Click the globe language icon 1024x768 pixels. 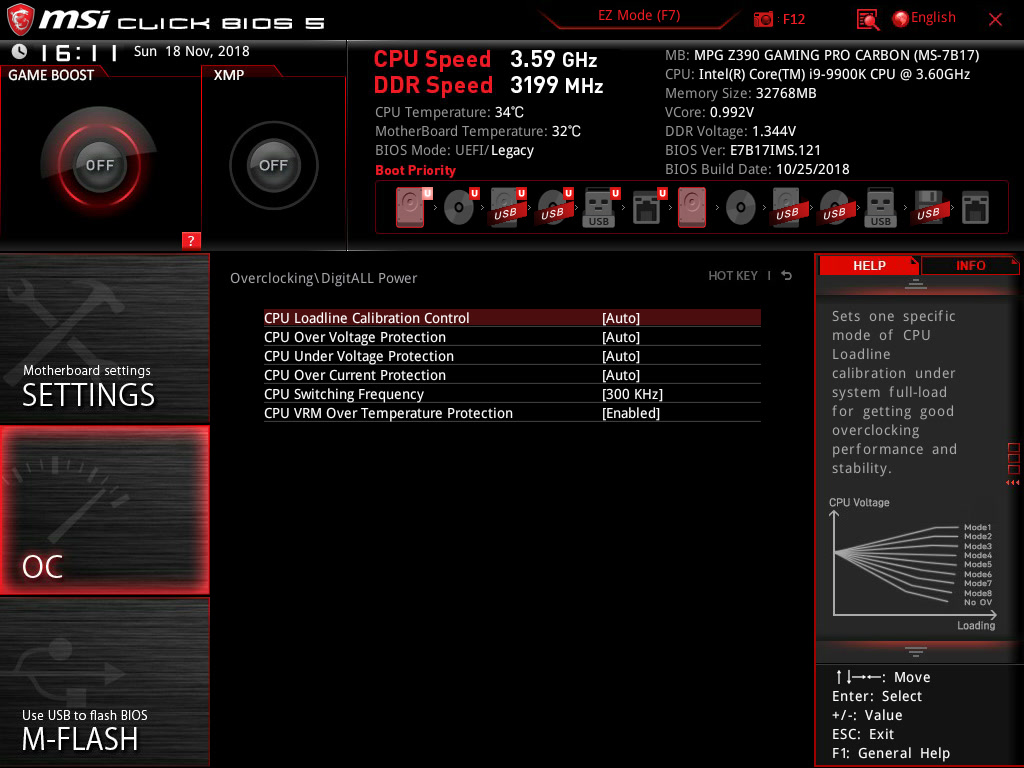901,19
